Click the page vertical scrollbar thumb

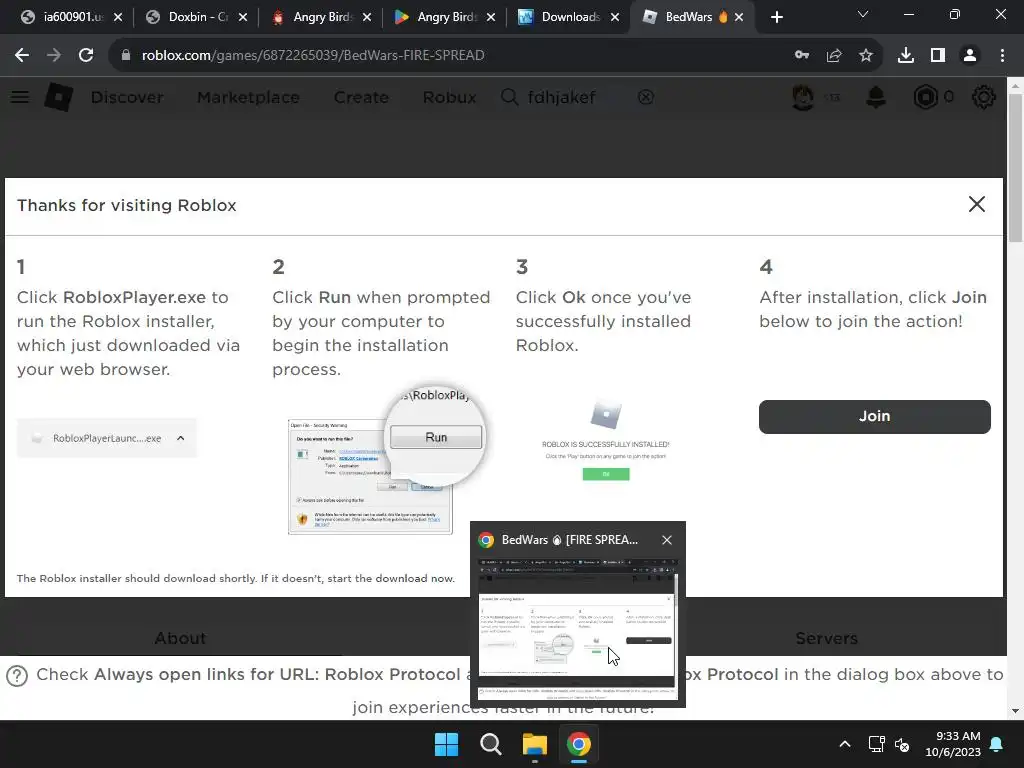click(x=1015, y=168)
